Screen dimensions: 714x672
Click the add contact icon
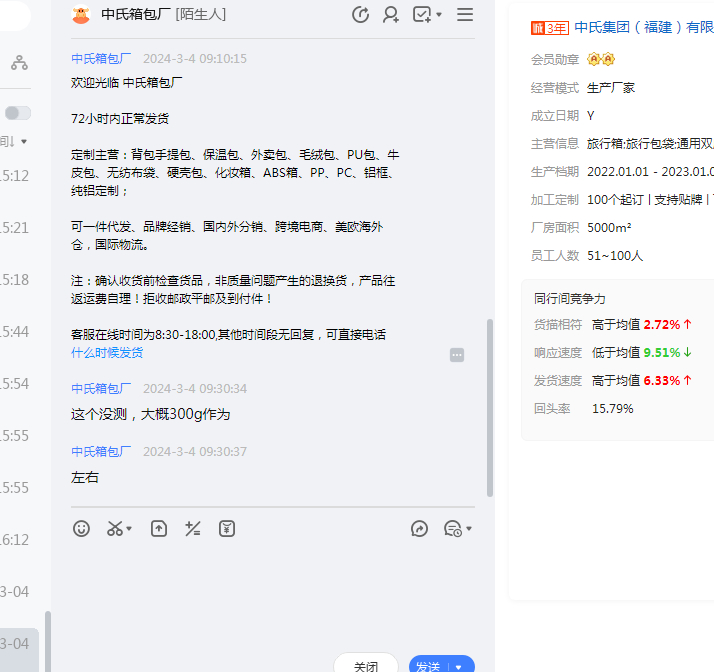point(391,14)
